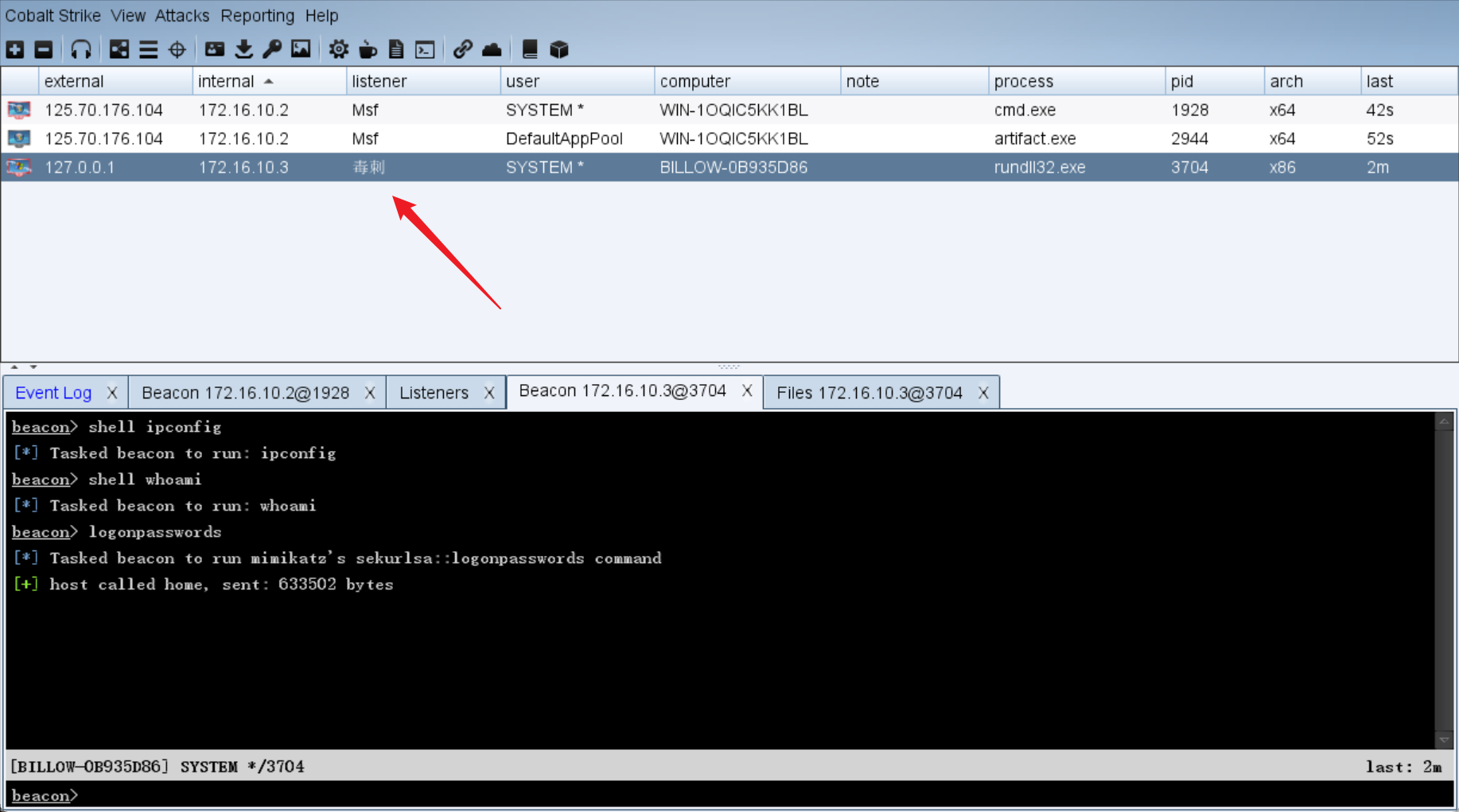The width and height of the screenshot is (1459, 812).
Task: Expand split pane using small down arrow
Action: point(33,367)
